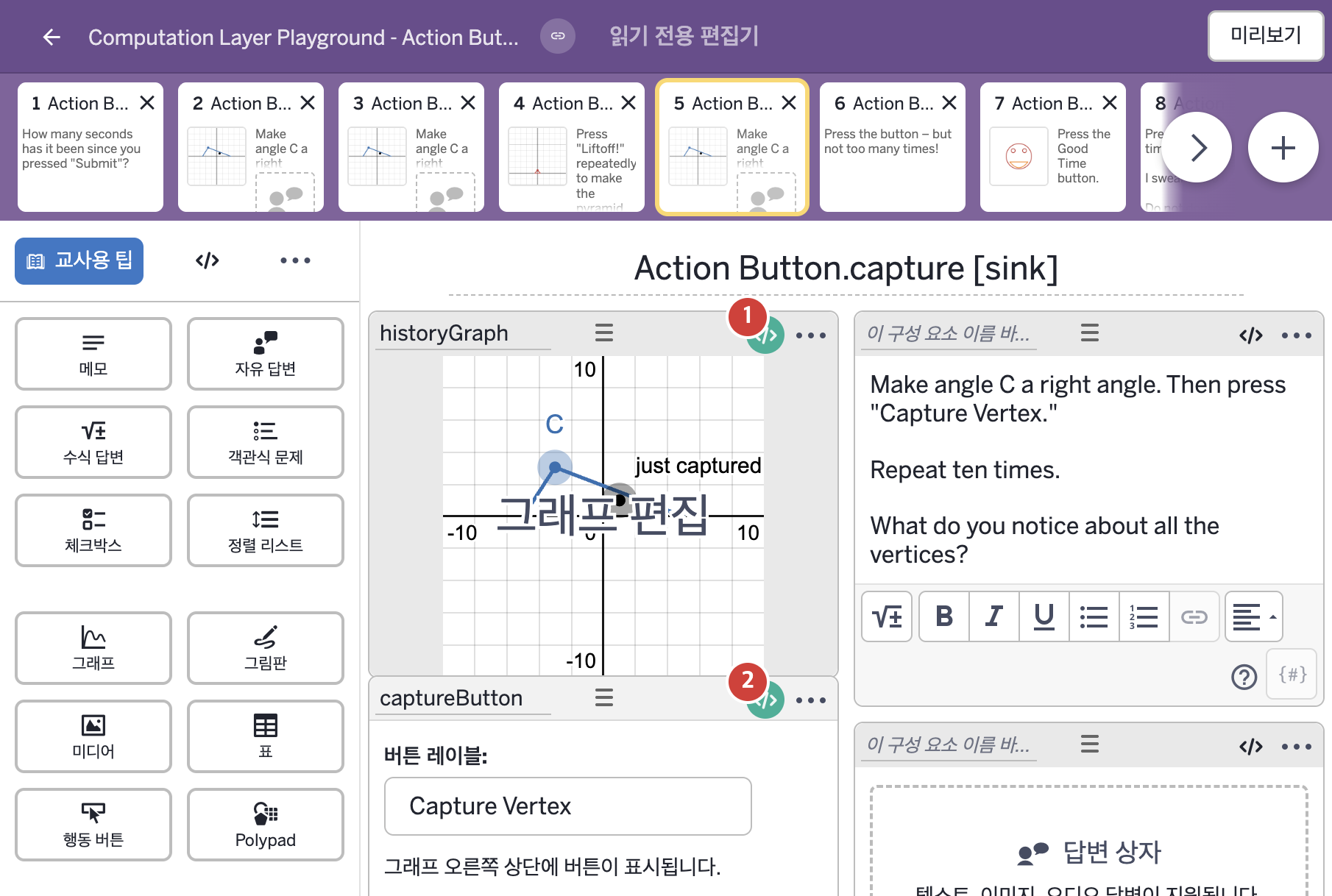Image resolution: width=1332 pixels, height=896 pixels.
Task: Open the historyGraph more options menu
Action: coord(811,335)
